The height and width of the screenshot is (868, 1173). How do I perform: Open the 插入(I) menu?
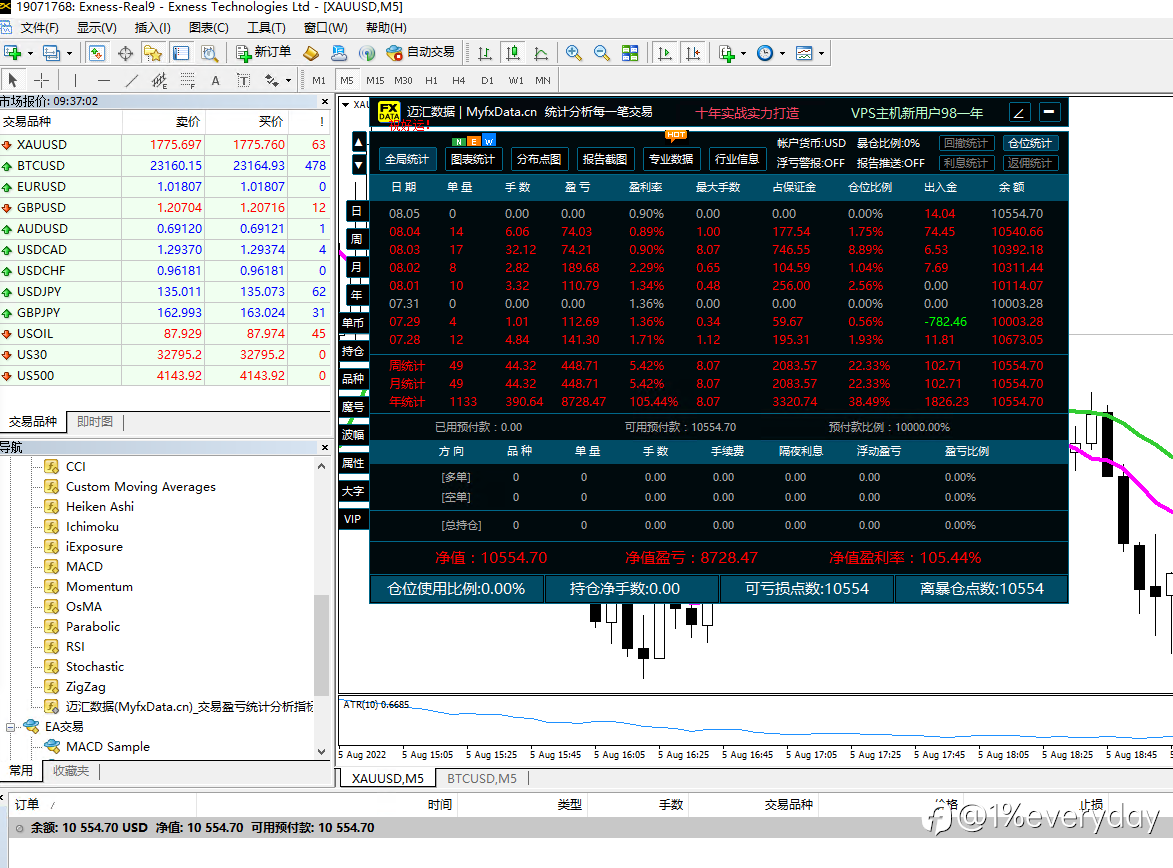click(x=153, y=28)
